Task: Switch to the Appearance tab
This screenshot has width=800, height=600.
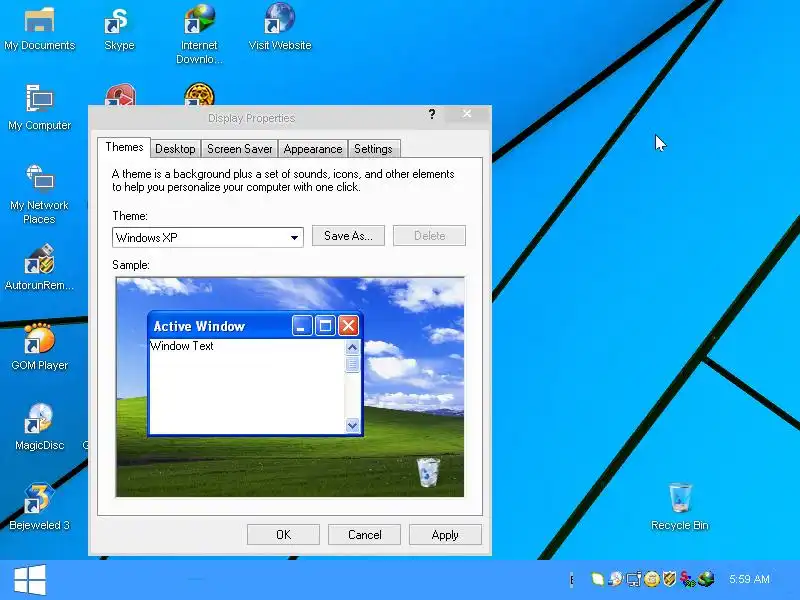Action: pyautogui.click(x=313, y=149)
